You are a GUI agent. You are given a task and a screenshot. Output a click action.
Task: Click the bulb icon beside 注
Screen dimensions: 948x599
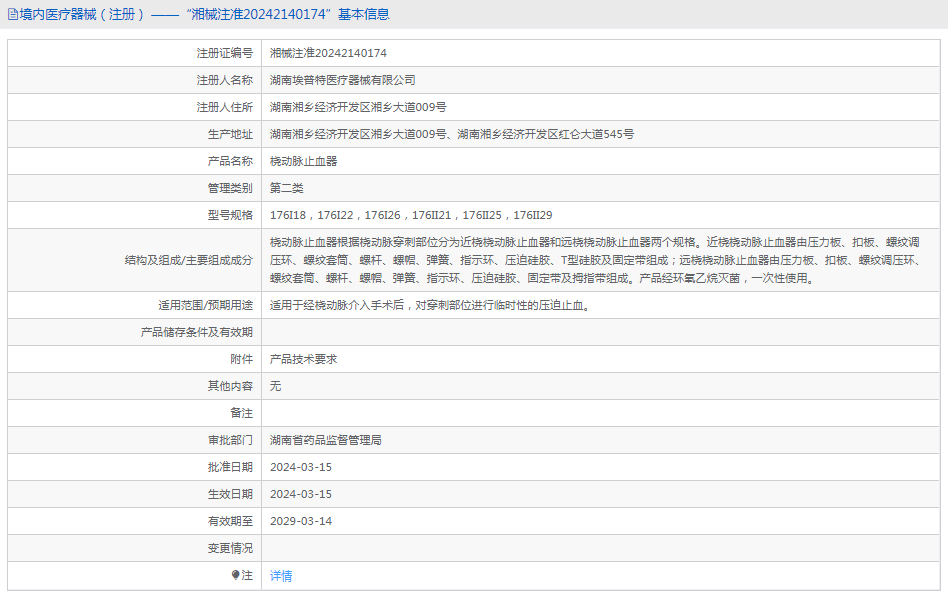[x=236, y=575]
